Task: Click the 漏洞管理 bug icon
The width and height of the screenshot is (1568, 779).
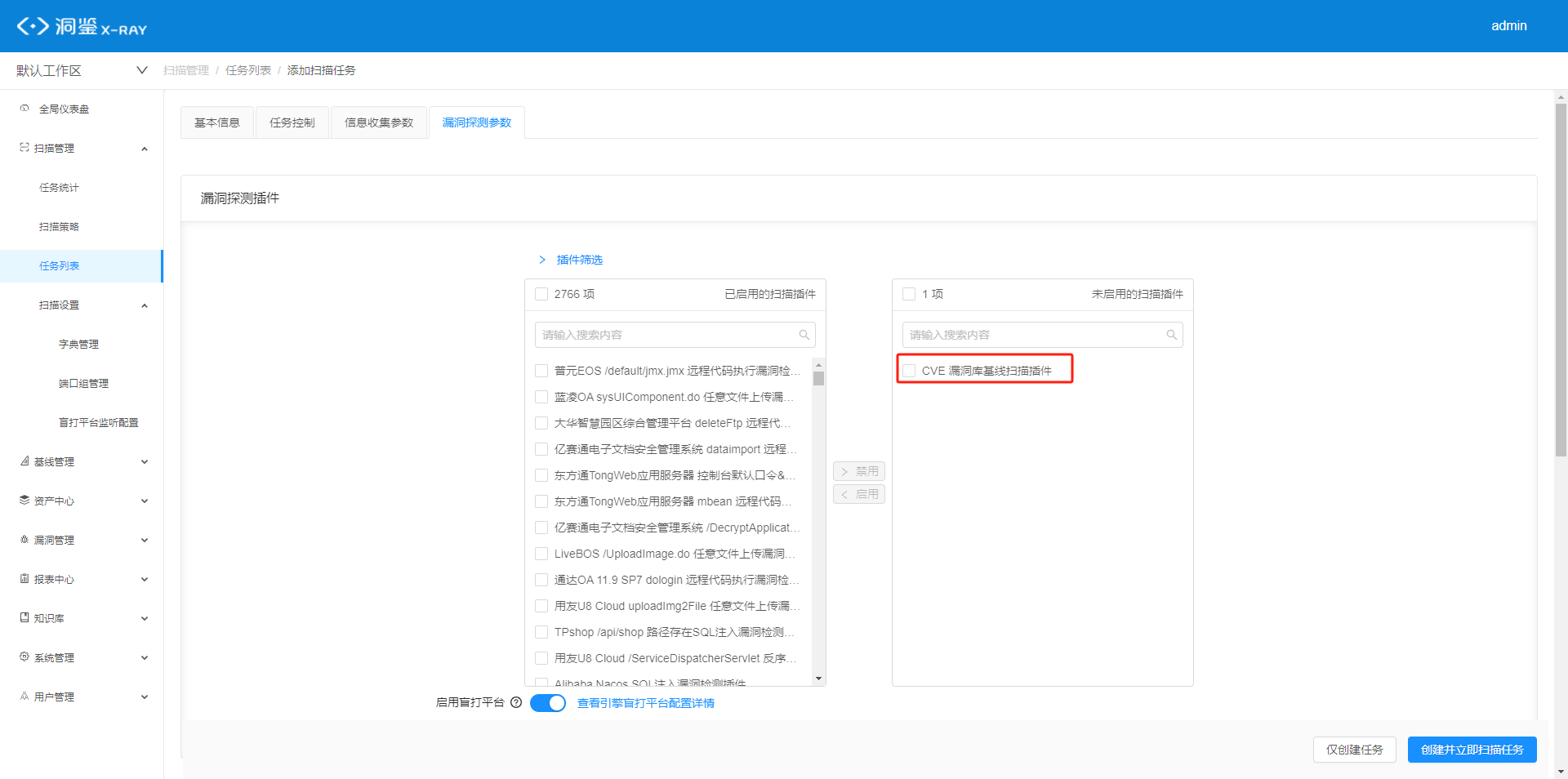Action: [24, 540]
